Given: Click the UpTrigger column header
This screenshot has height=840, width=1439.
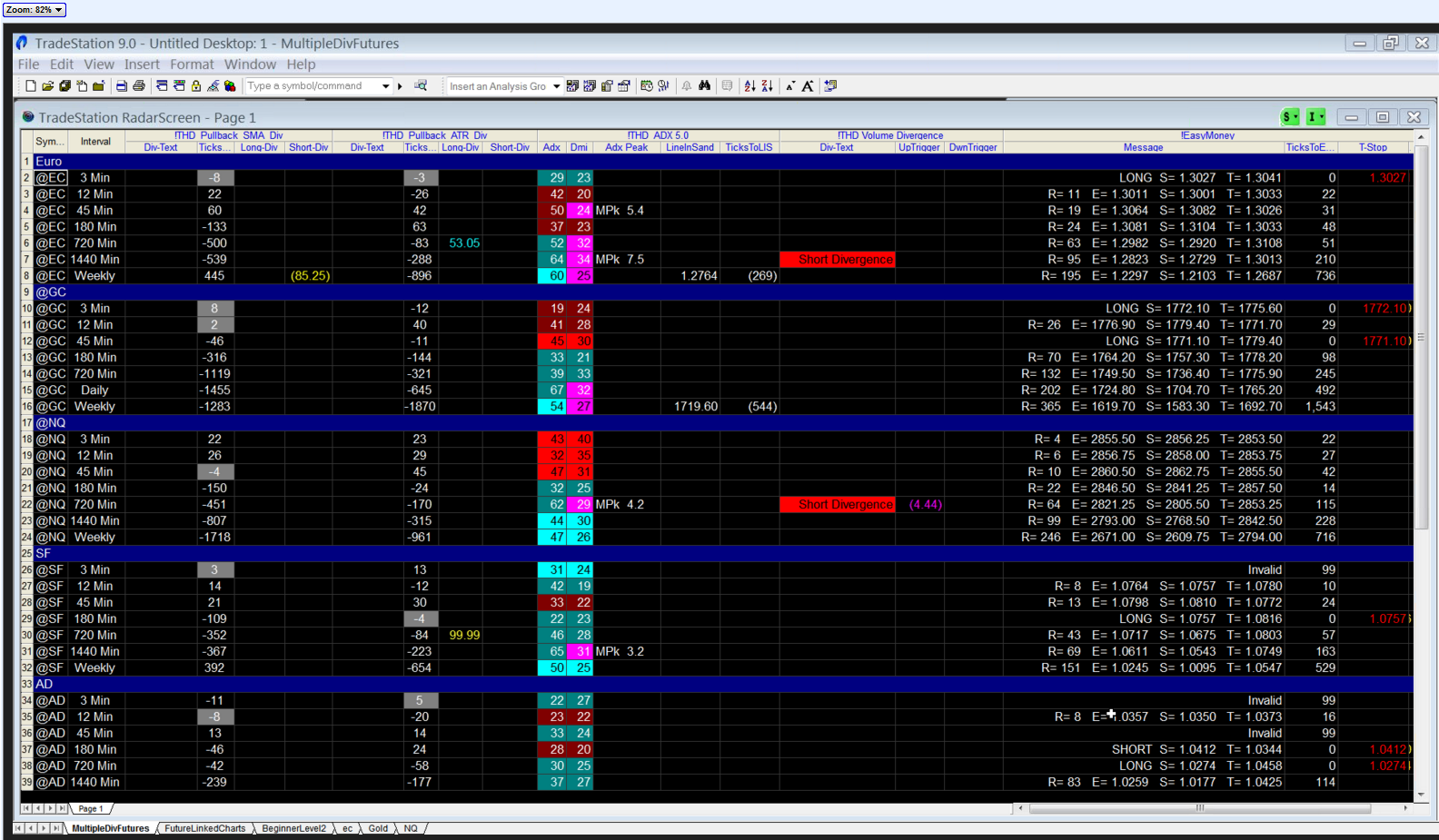Looking at the screenshot, I should pyautogui.click(x=919, y=147).
